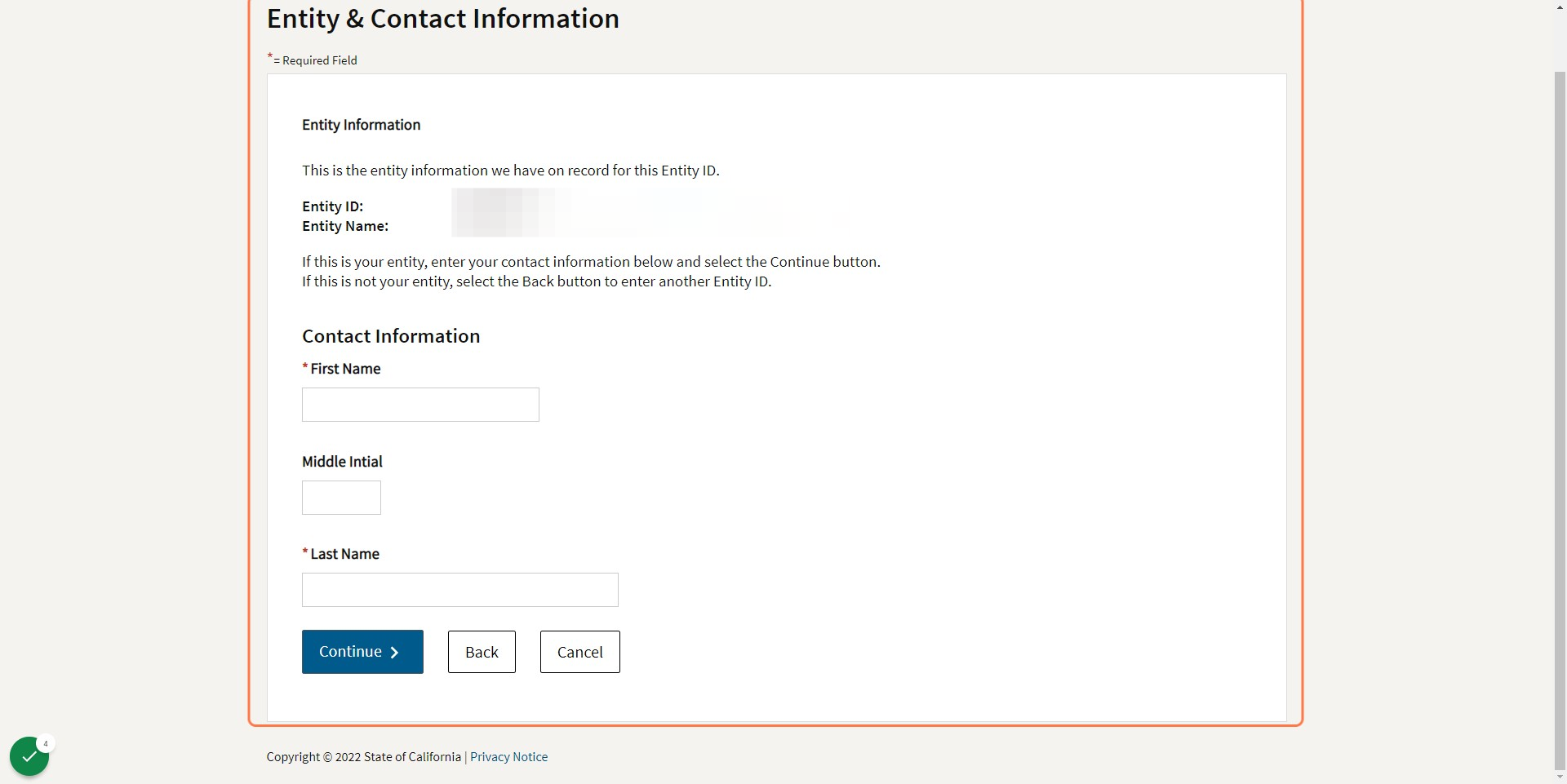The height and width of the screenshot is (784, 1567).
Task: Go back with the Back button
Action: tap(482, 652)
